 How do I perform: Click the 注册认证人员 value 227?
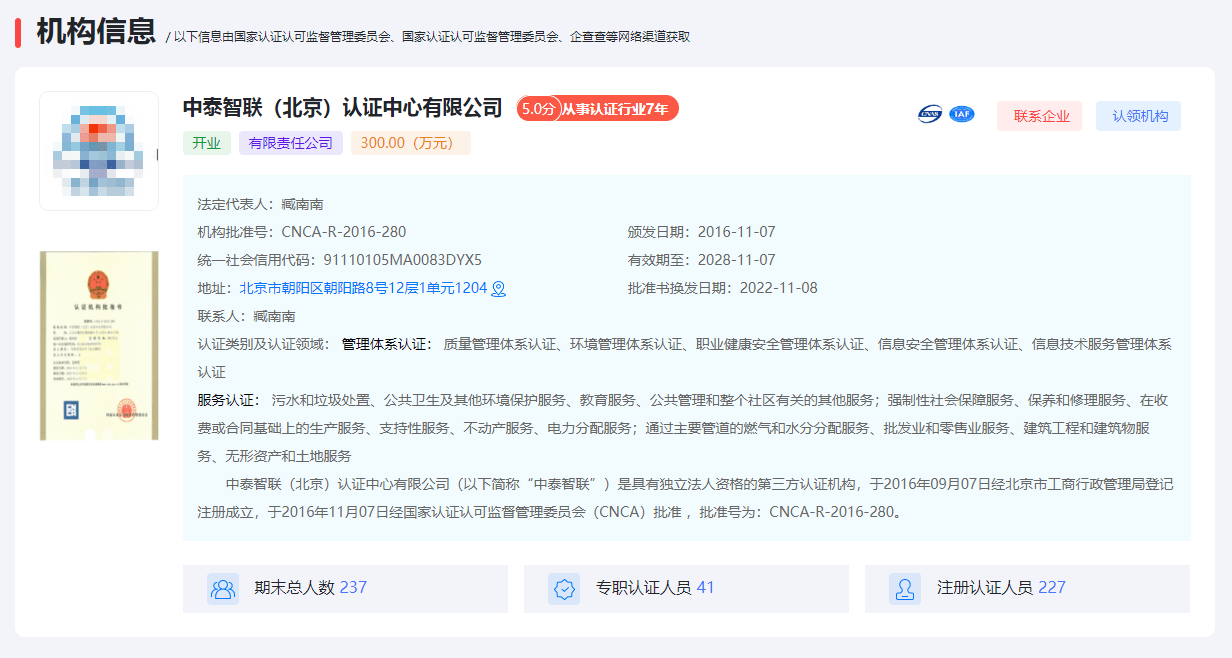[x=1052, y=588]
